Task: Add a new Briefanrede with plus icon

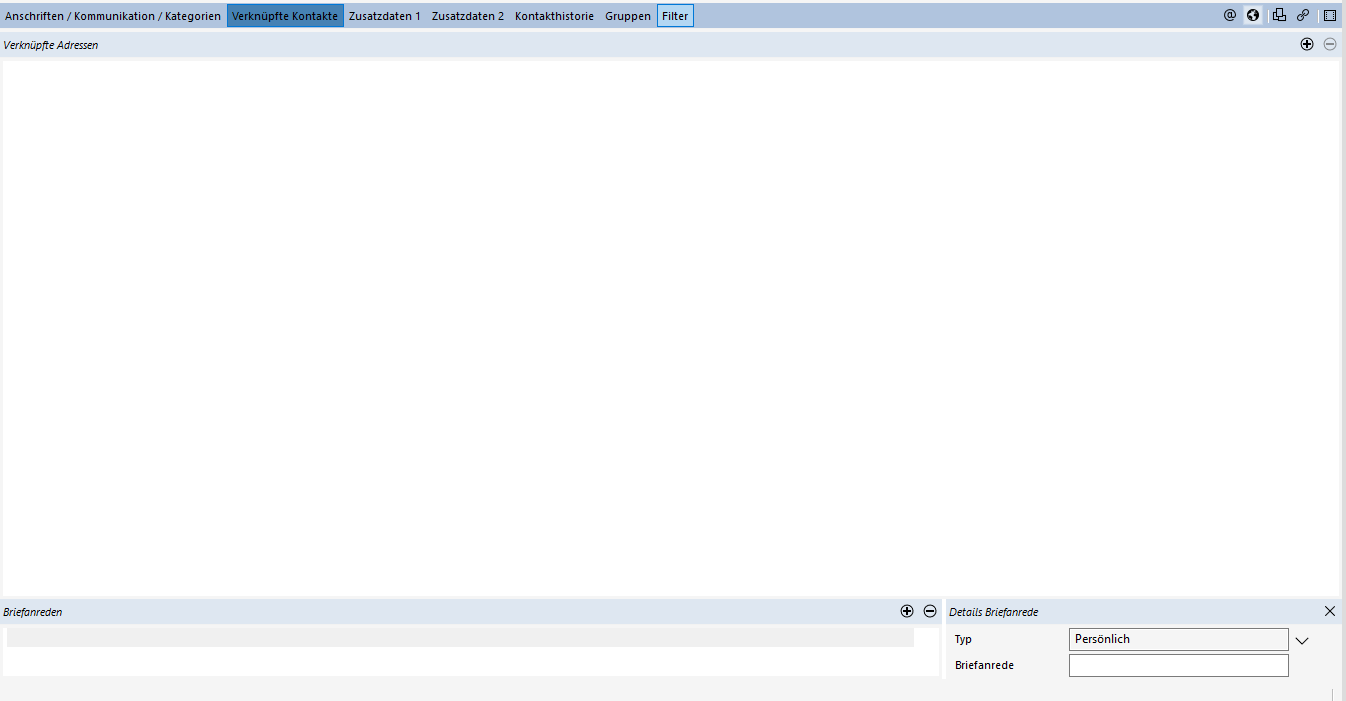Action: tap(907, 611)
